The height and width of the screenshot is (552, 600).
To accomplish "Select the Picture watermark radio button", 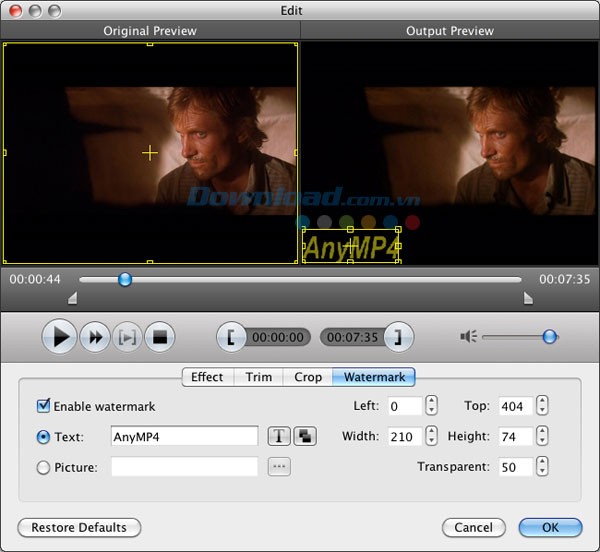I will pos(43,467).
